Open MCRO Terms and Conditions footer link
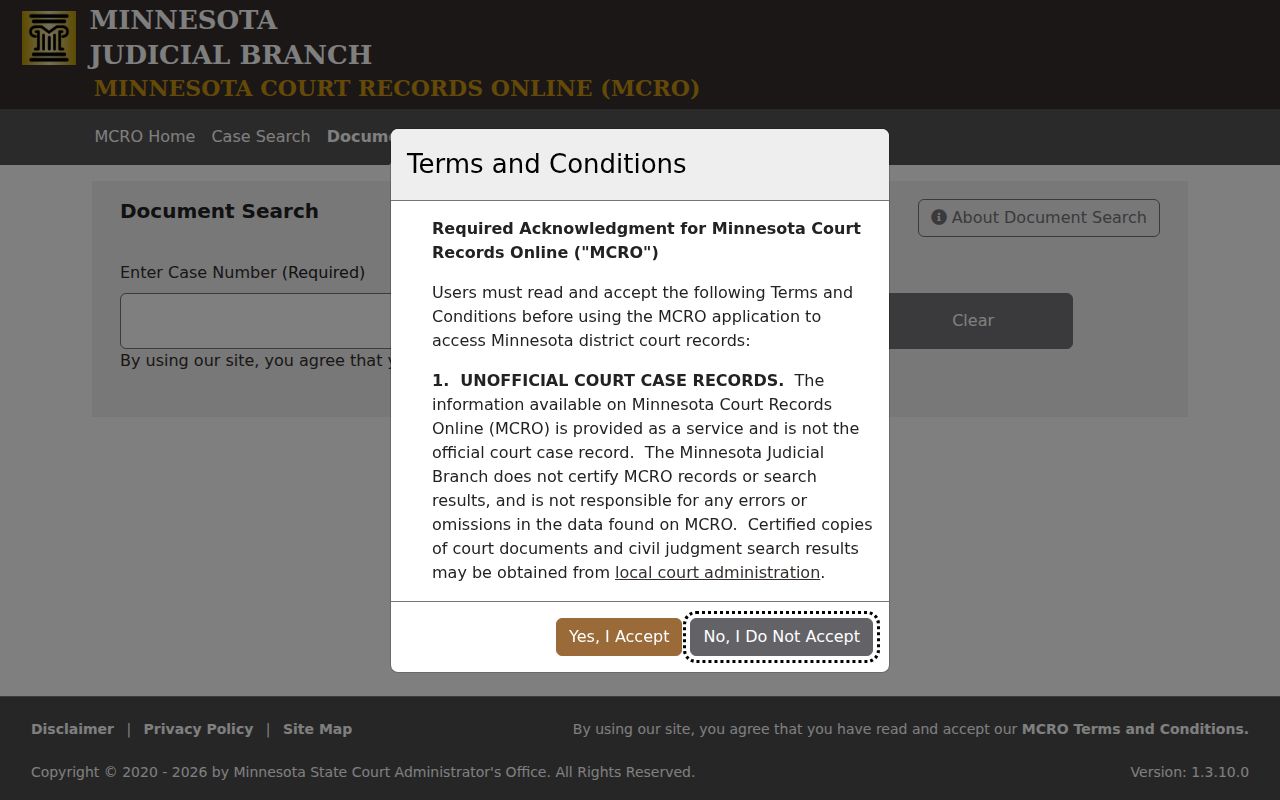This screenshot has height=800, width=1280. [1135, 729]
